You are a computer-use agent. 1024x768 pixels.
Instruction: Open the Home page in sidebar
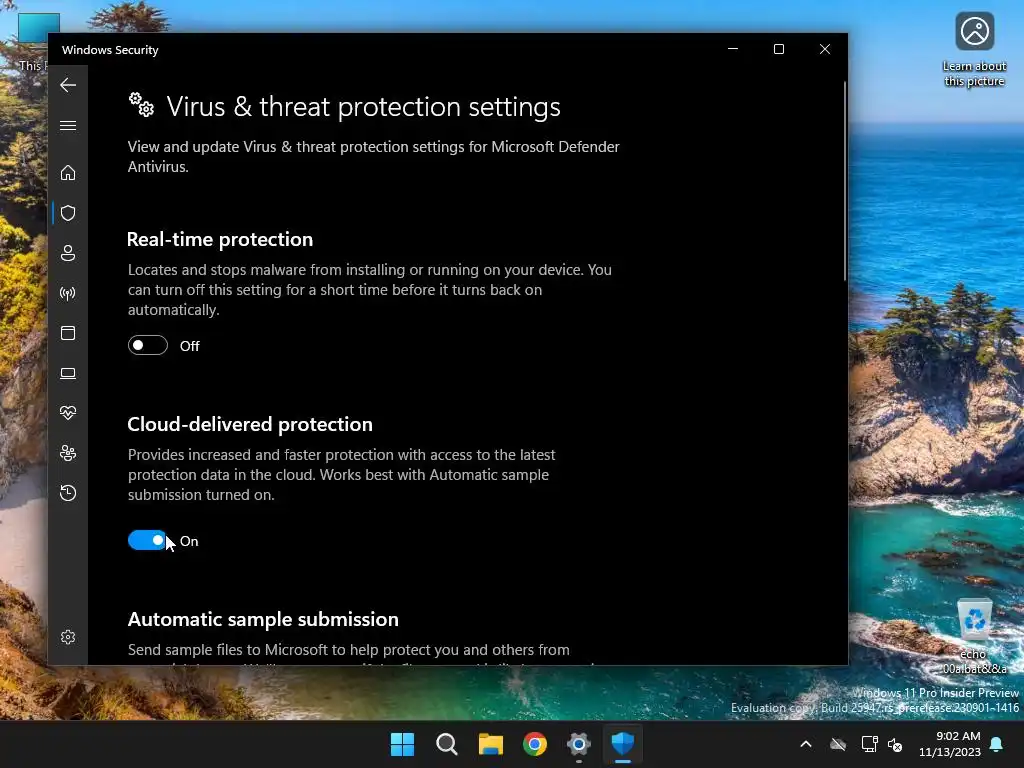tap(68, 173)
